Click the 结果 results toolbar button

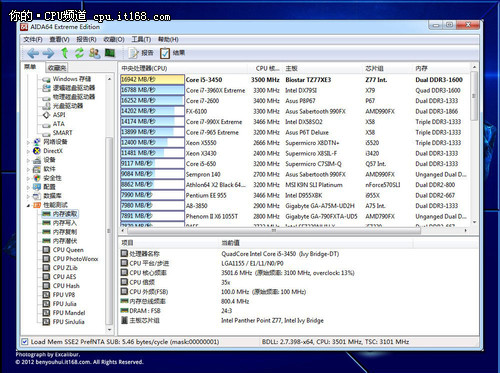[x=172, y=53]
